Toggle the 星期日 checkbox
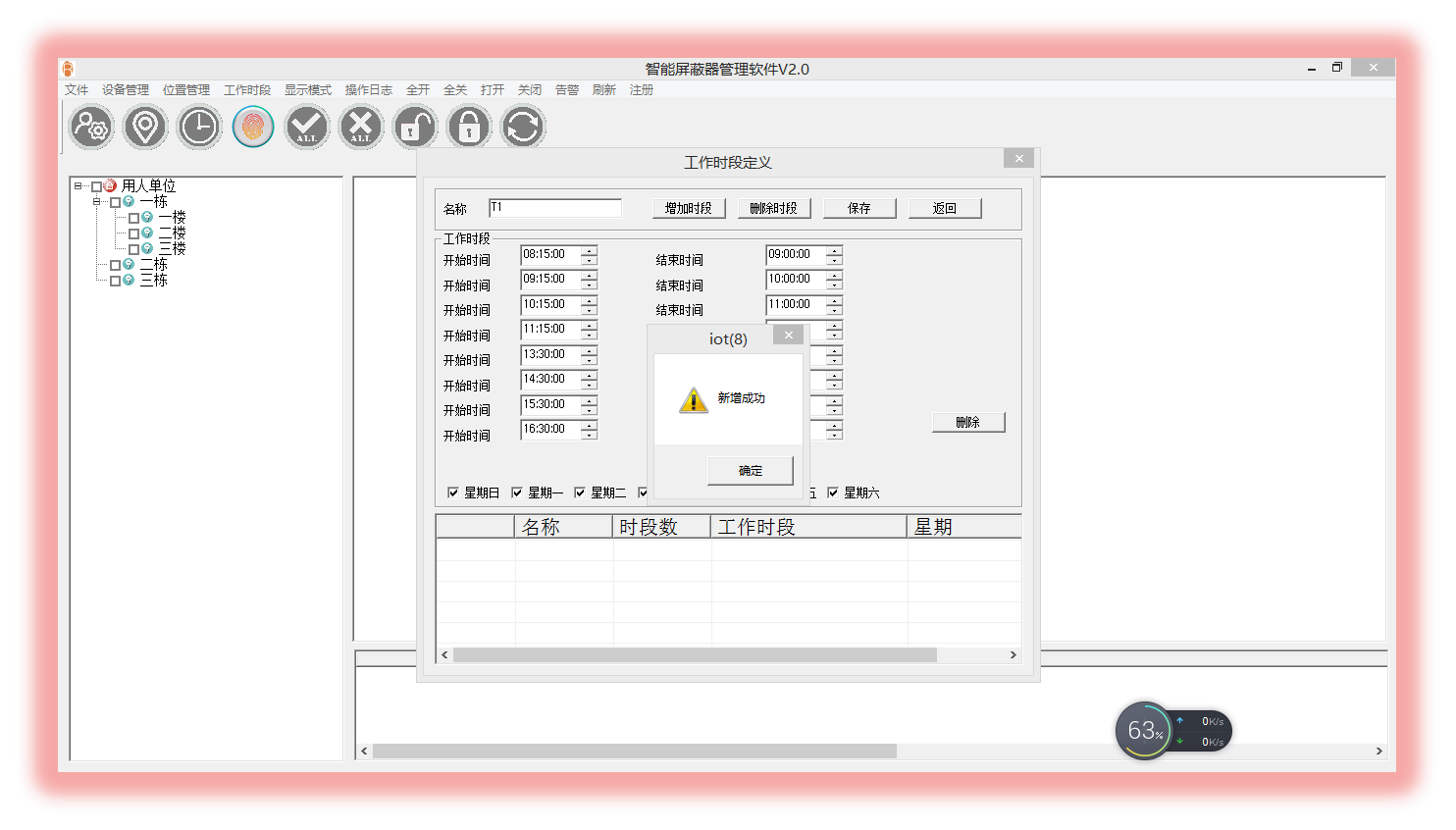The width and height of the screenshot is (1456, 830). [x=453, y=493]
